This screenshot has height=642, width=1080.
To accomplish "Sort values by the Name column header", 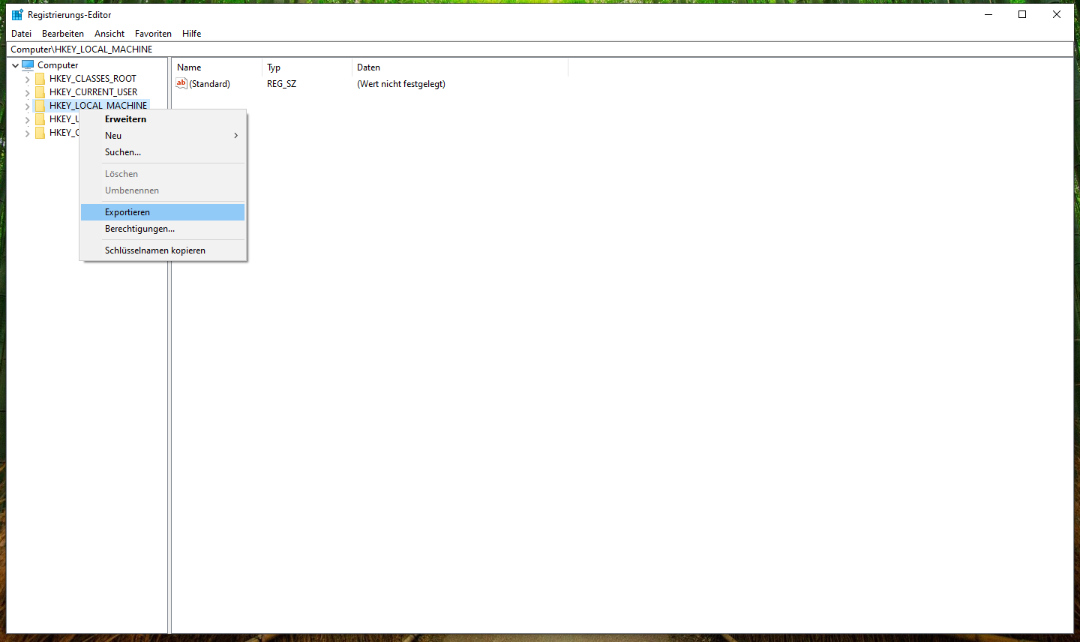I will click(189, 67).
